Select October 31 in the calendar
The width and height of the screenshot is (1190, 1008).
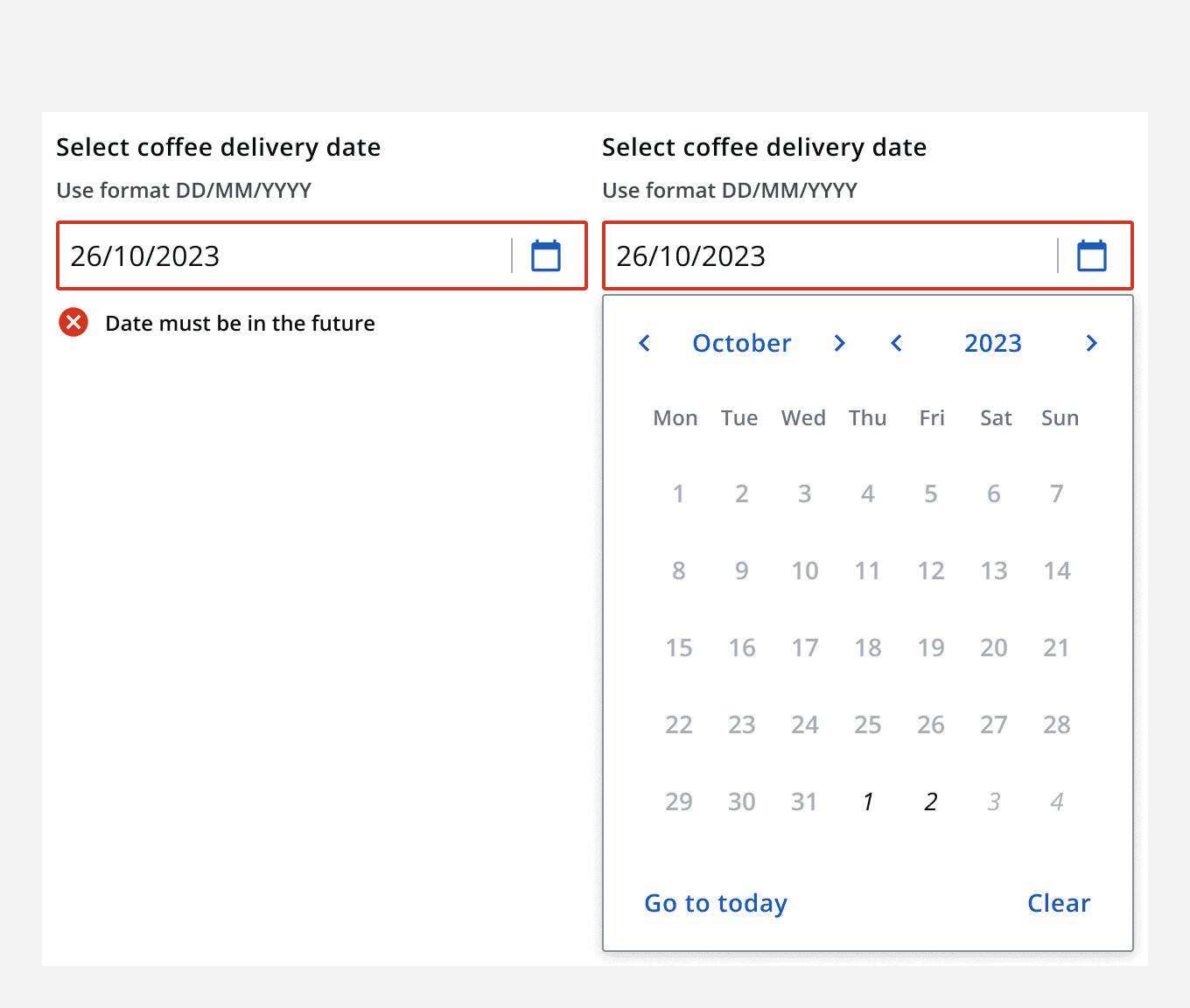804,801
